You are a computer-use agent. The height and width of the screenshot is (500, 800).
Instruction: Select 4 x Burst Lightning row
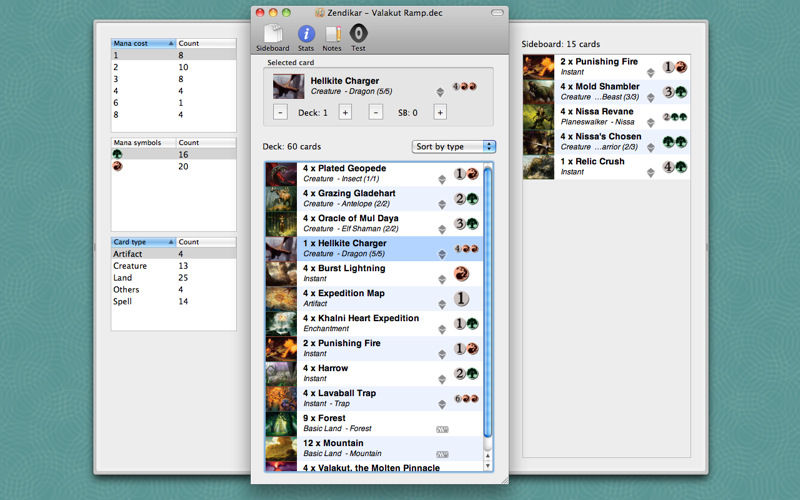click(374, 273)
